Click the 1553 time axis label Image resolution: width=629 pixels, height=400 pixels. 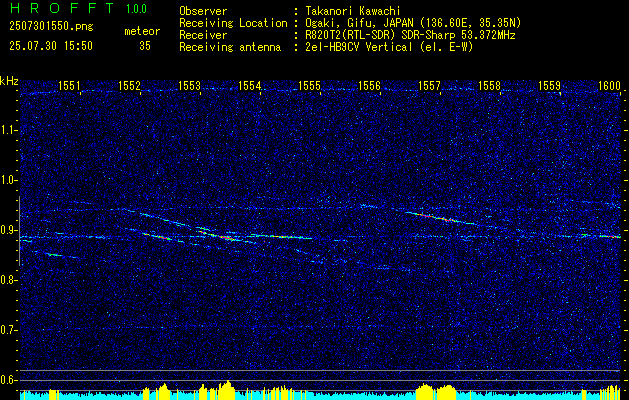click(189, 85)
